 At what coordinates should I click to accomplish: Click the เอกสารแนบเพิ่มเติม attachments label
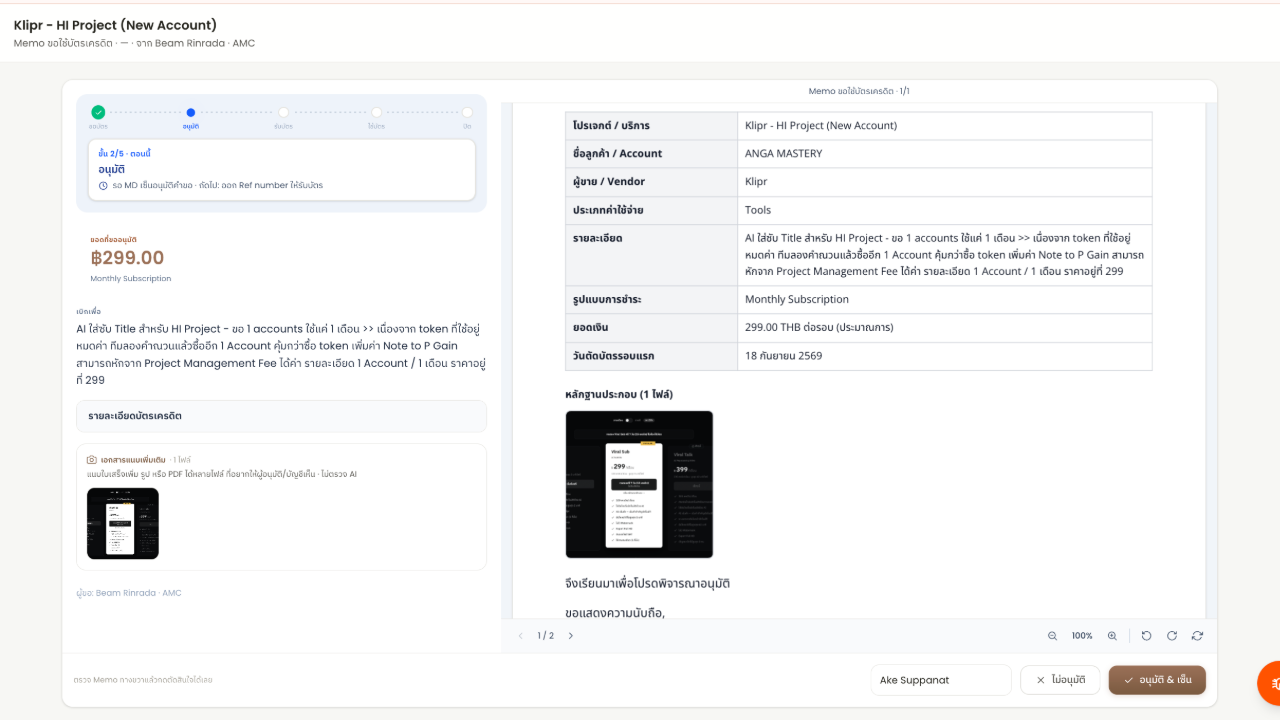[x=133, y=460]
